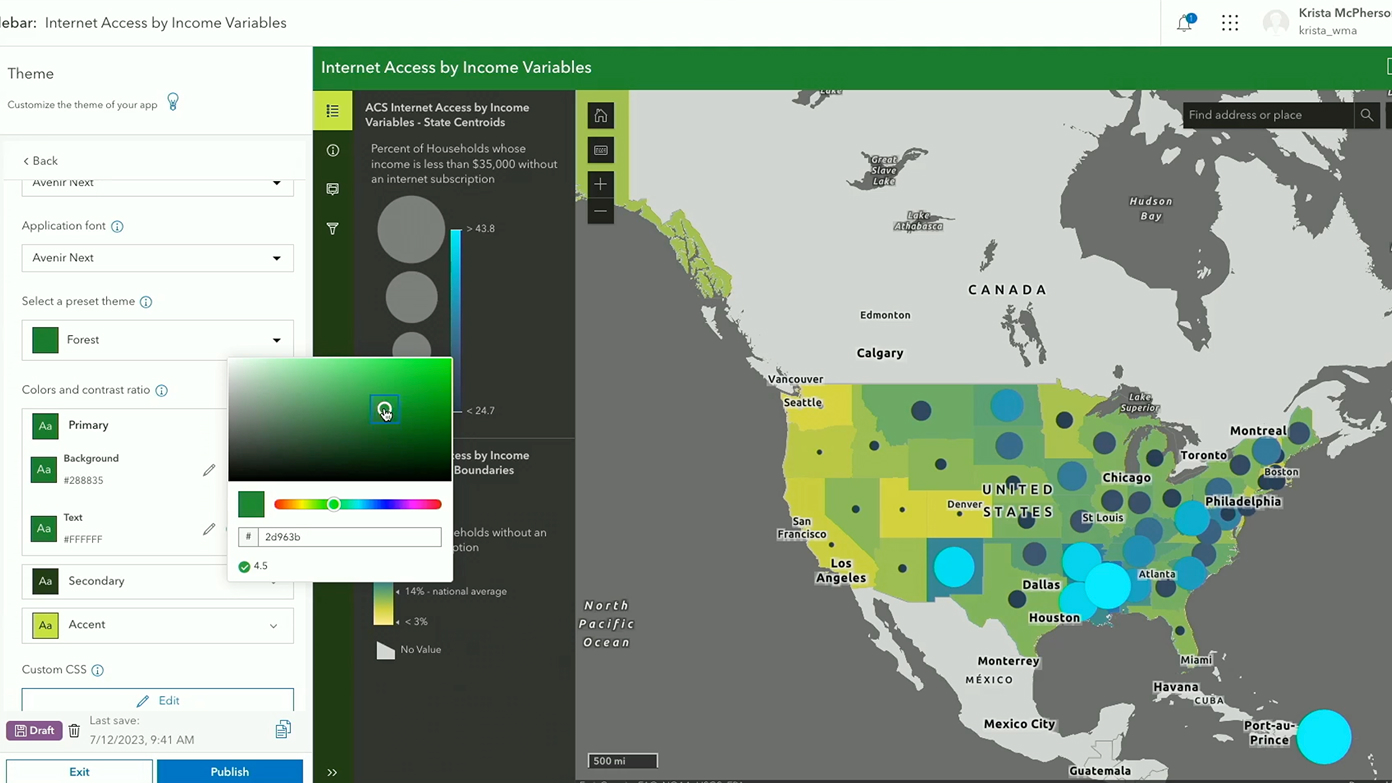Click the last save timestamp 7/12/2023, 9:41 AM
Viewport: 1392px width, 784px height.
click(x=142, y=740)
